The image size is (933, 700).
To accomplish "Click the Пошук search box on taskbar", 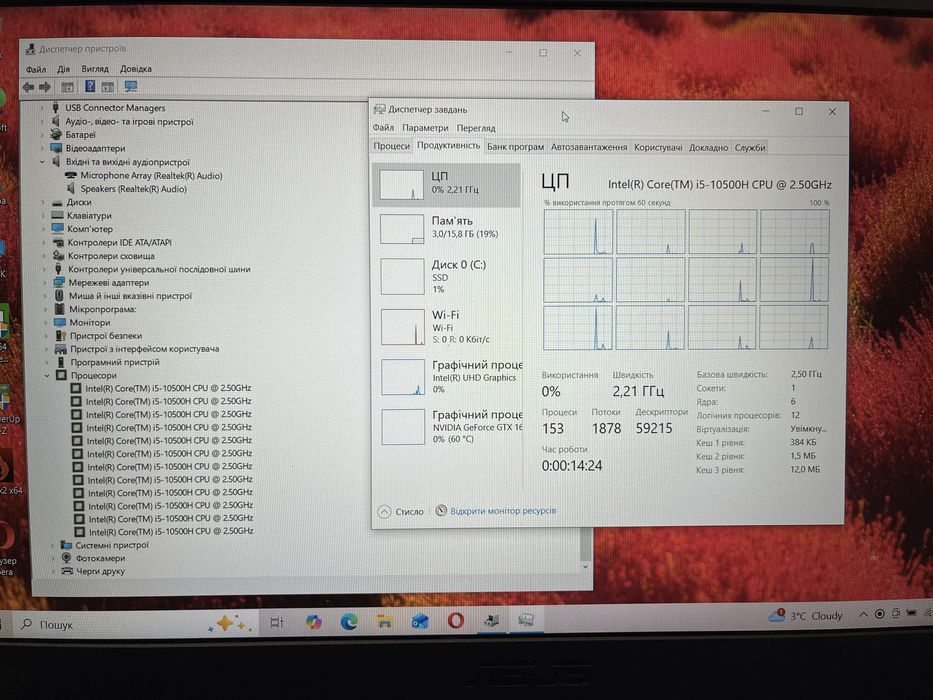I will 131,624.
